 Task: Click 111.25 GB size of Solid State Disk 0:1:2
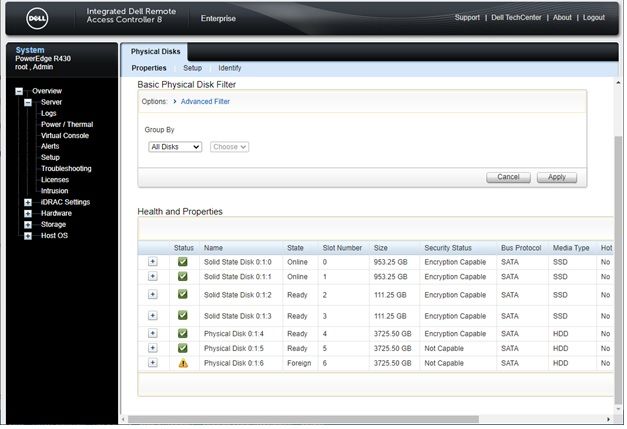pyautogui.click(x=390, y=295)
